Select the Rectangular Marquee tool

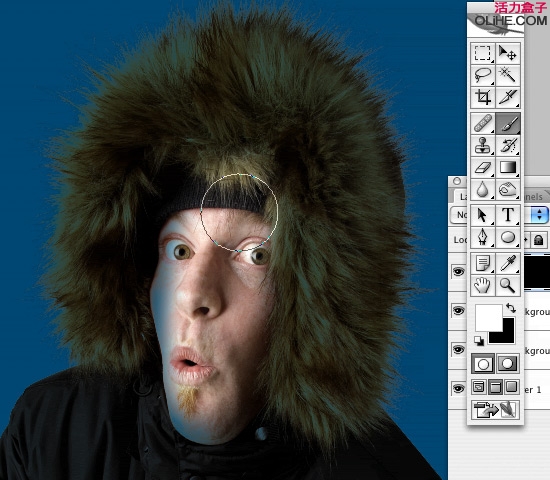(x=483, y=53)
